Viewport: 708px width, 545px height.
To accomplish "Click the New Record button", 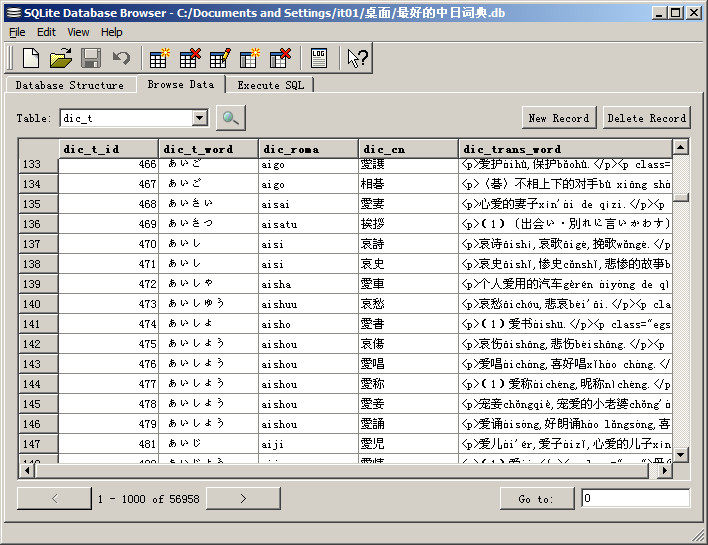I will click(x=559, y=118).
